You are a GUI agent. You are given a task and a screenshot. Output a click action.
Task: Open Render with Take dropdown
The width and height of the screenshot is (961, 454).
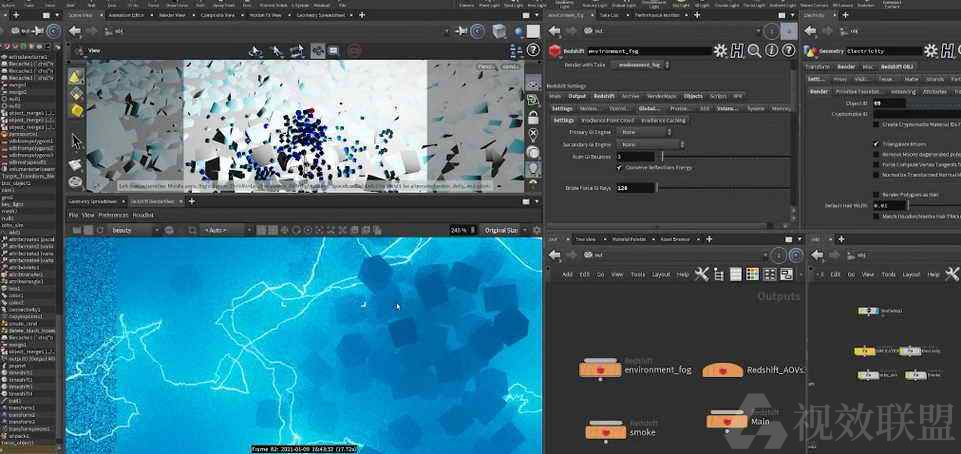(x=641, y=64)
